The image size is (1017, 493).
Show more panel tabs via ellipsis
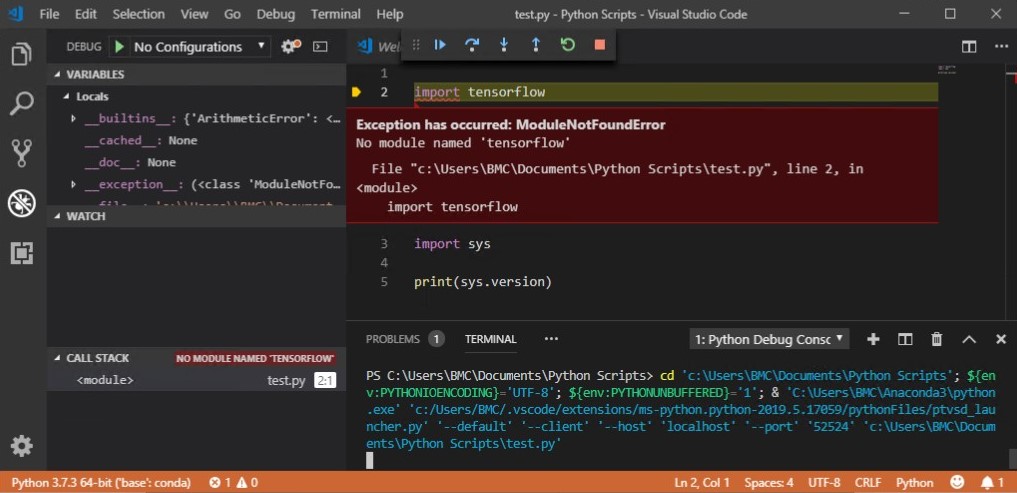tap(551, 339)
